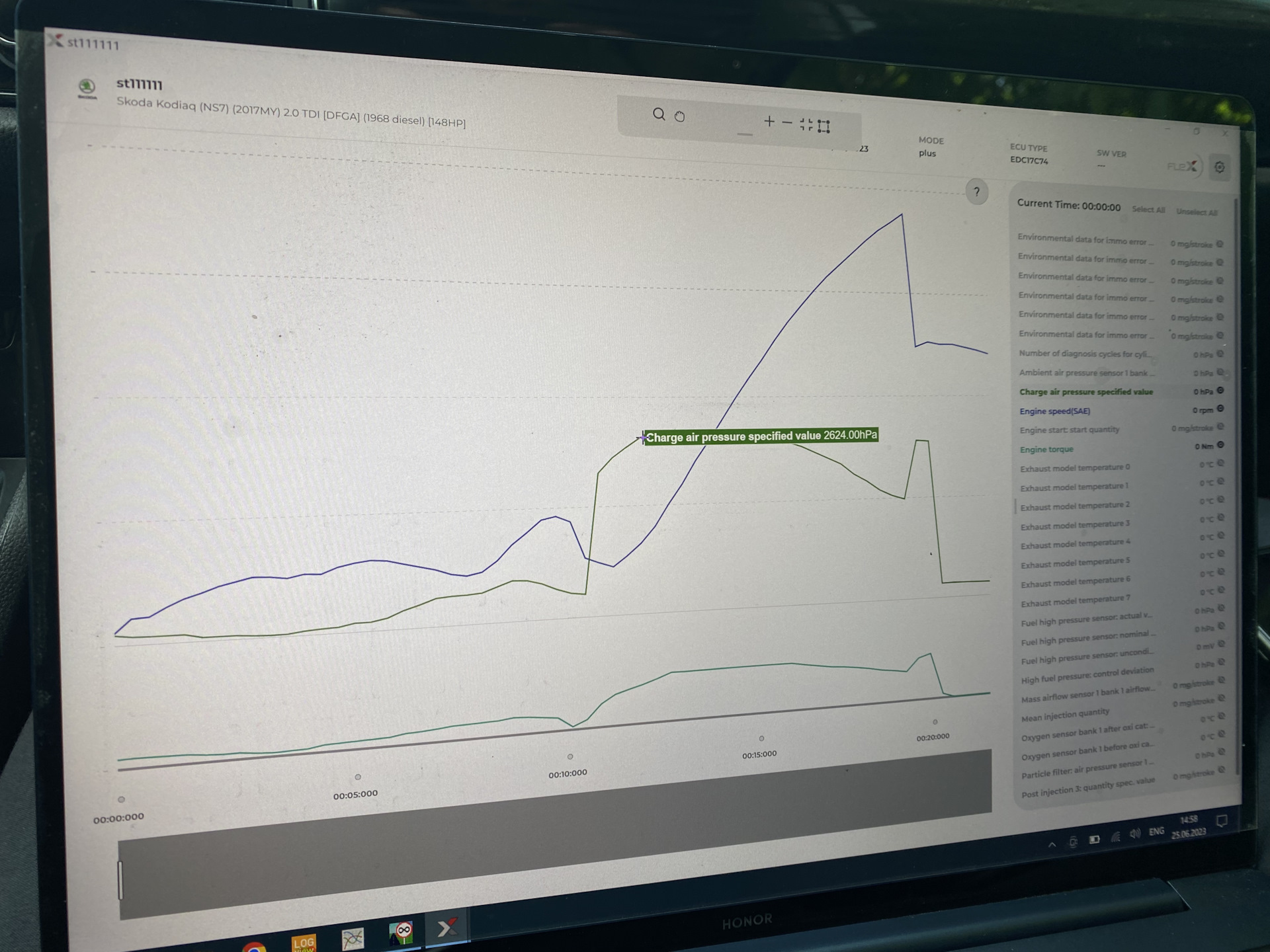Click the battery tray icon

pos(1094,840)
